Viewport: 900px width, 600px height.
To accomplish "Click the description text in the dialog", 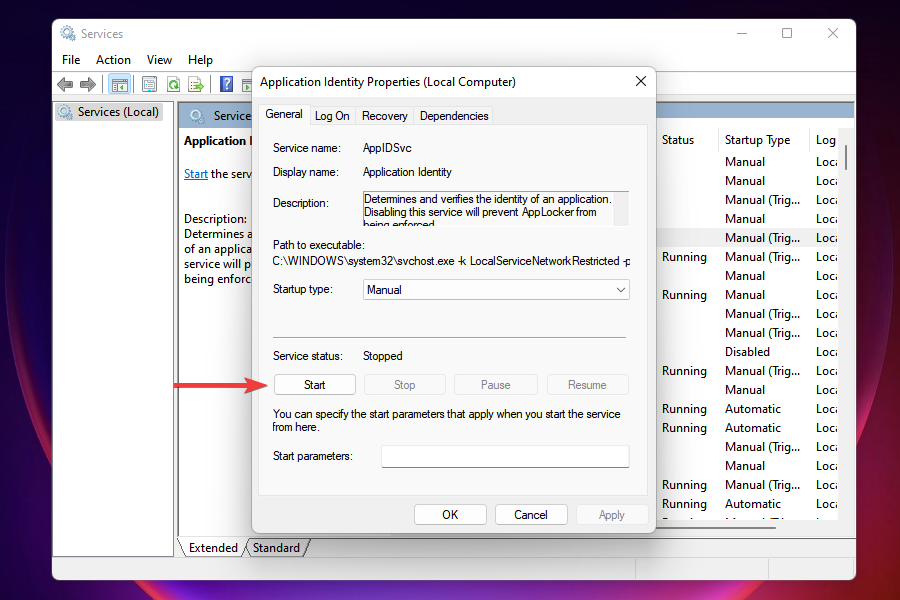I will click(x=488, y=208).
